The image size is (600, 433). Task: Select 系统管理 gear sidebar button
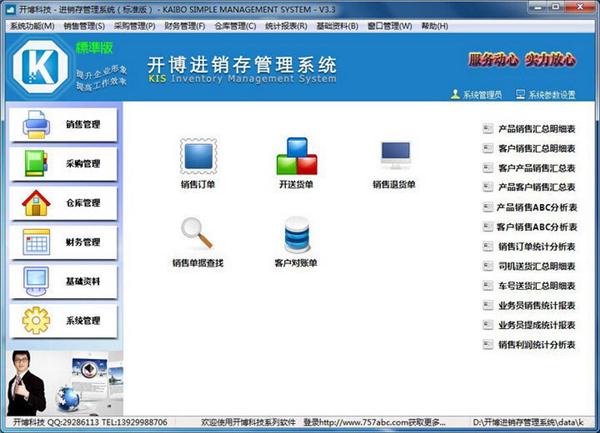63,321
